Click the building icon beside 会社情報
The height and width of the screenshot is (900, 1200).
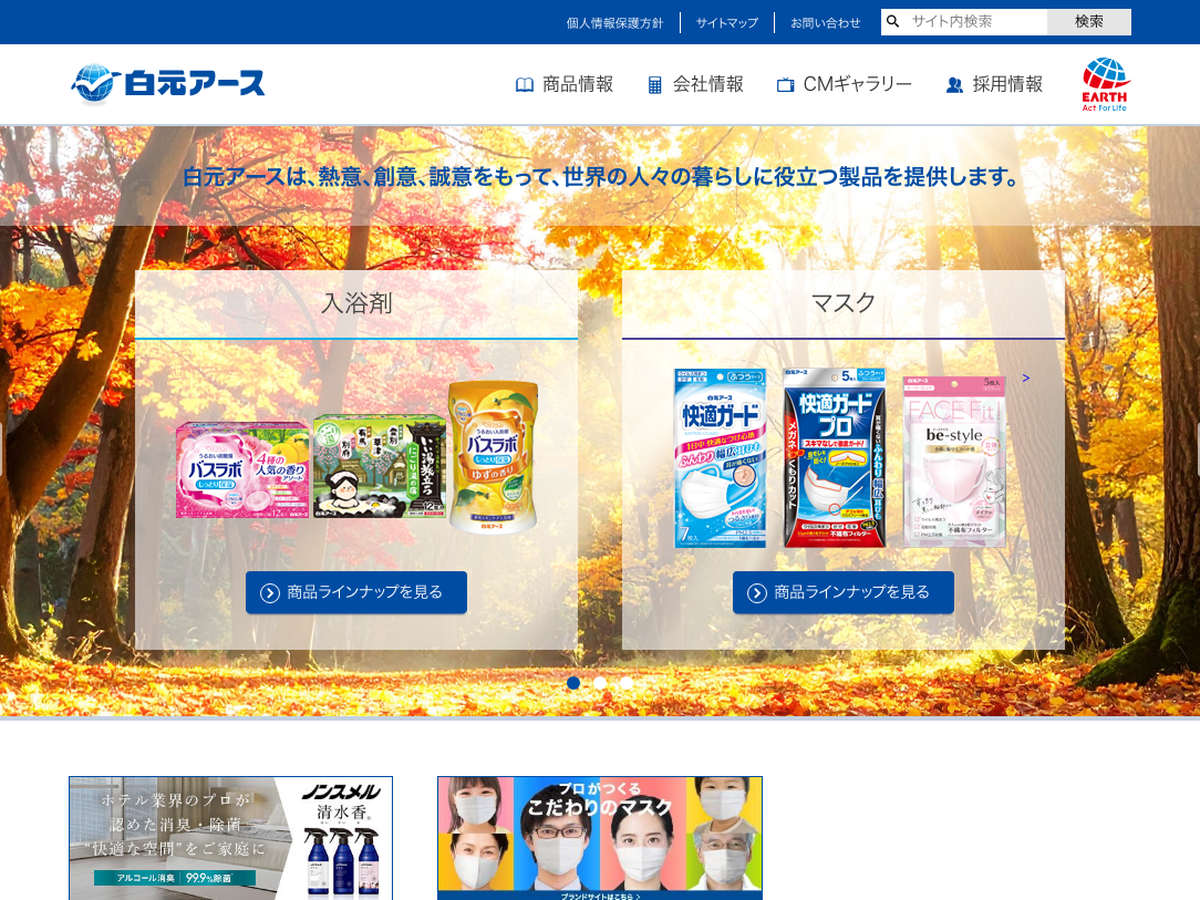click(x=655, y=85)
